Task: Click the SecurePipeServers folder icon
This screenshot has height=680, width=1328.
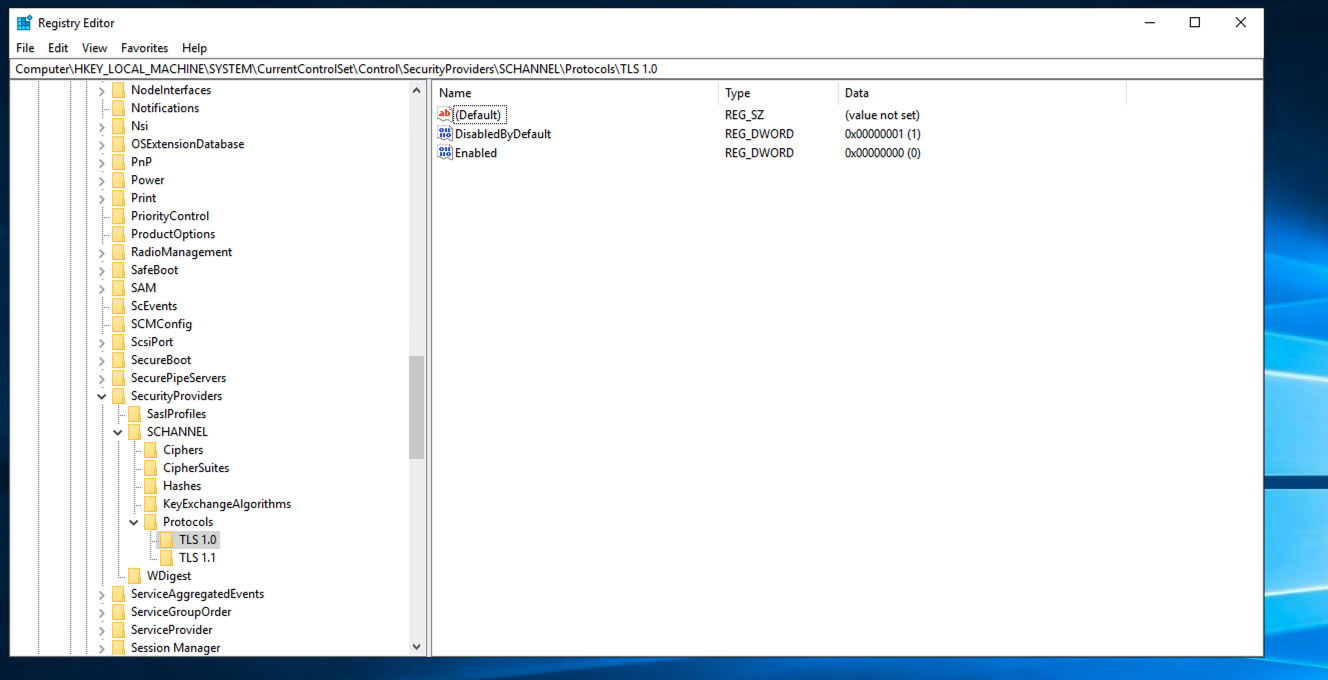Action: pos(118,378)
